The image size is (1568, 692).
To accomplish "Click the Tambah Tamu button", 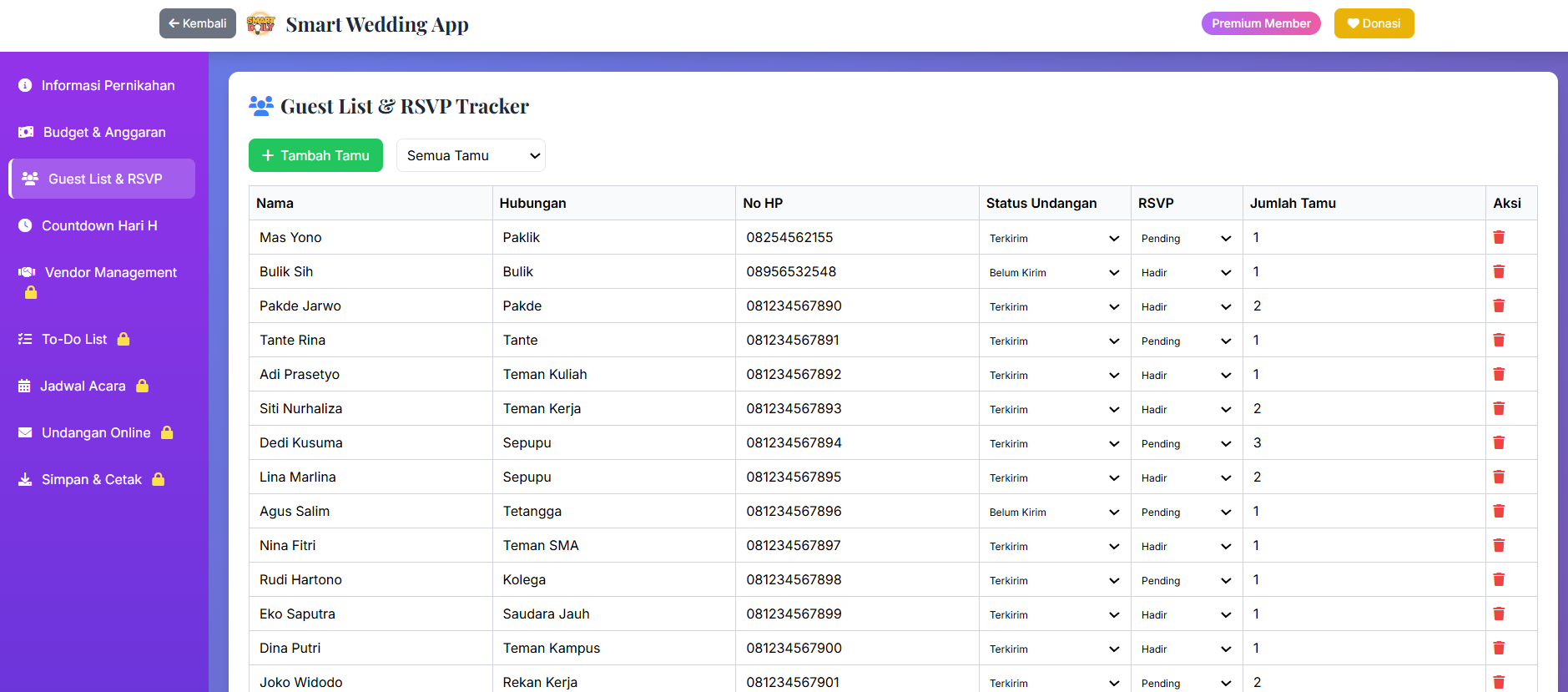I will [315, 155].
